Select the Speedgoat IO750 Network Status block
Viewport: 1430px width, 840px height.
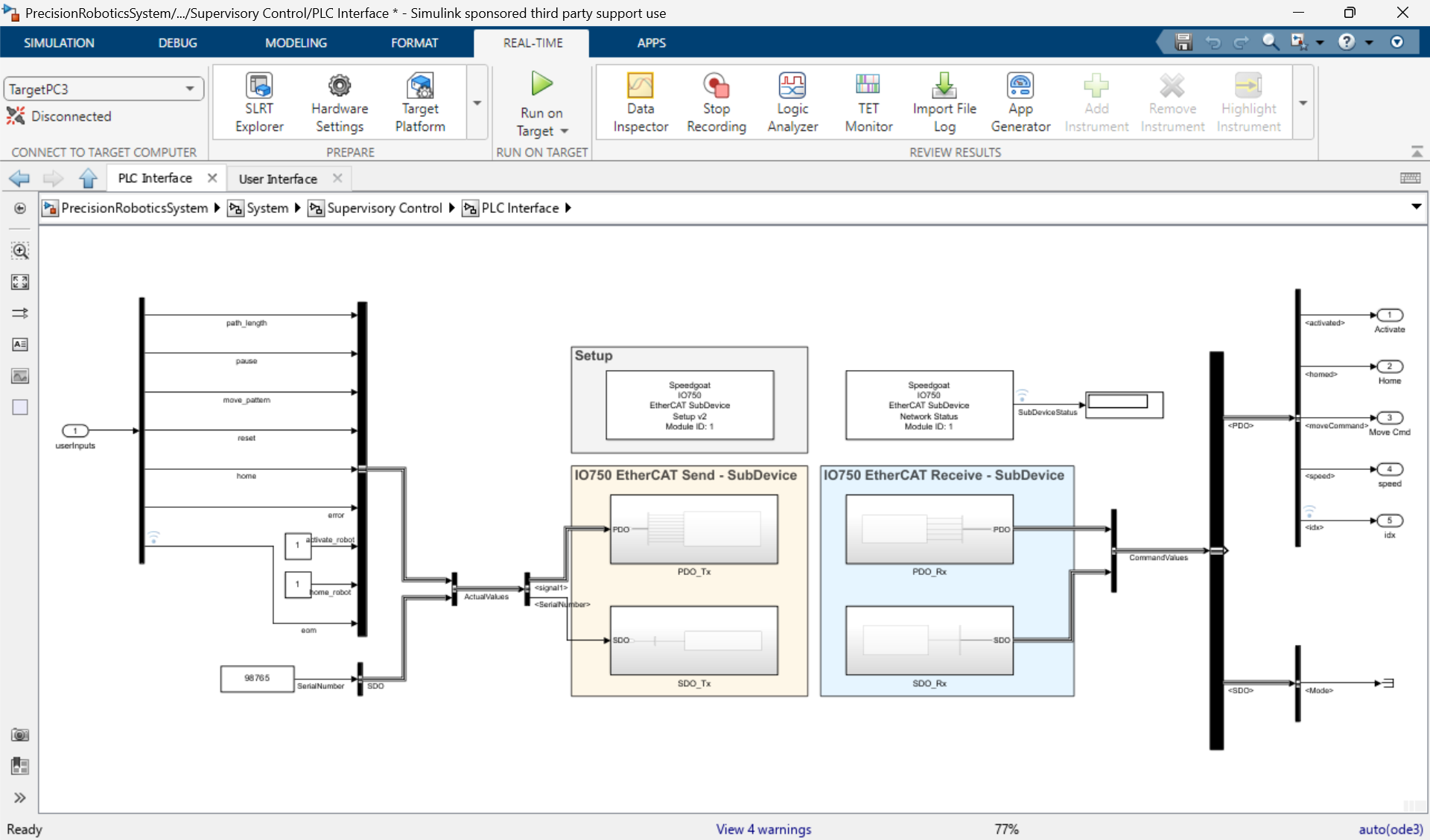coord(929,405)
